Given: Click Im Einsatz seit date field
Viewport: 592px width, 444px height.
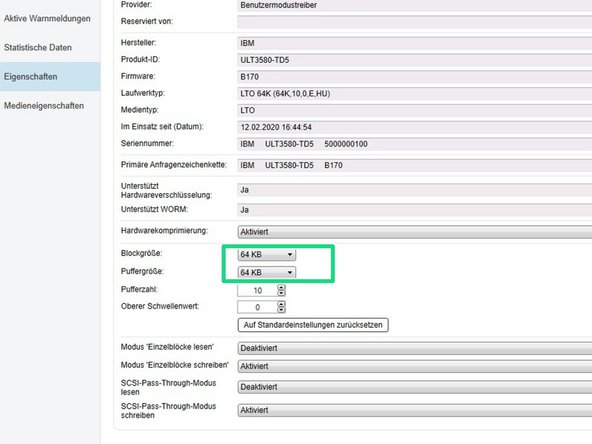Looking at the screenshot, I should 415,127.
